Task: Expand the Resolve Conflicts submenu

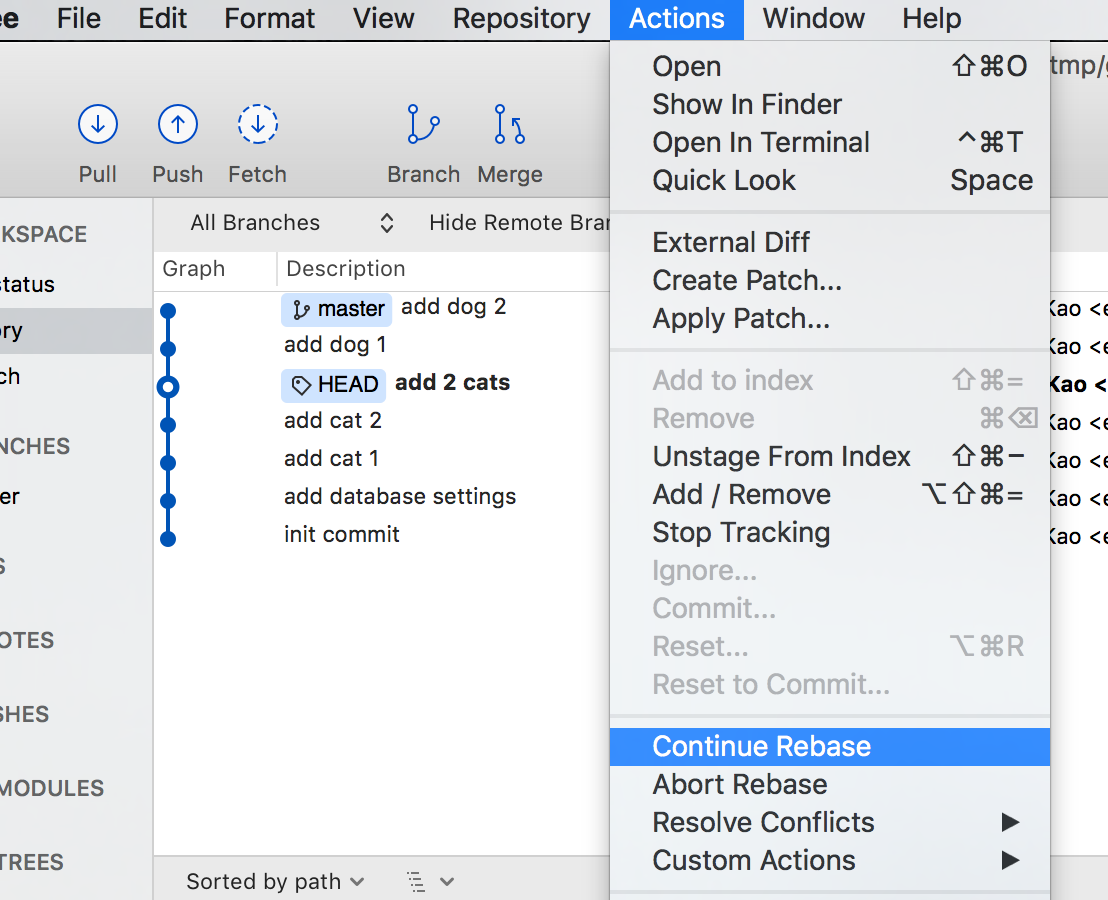Action: click(x=763, y=822)
